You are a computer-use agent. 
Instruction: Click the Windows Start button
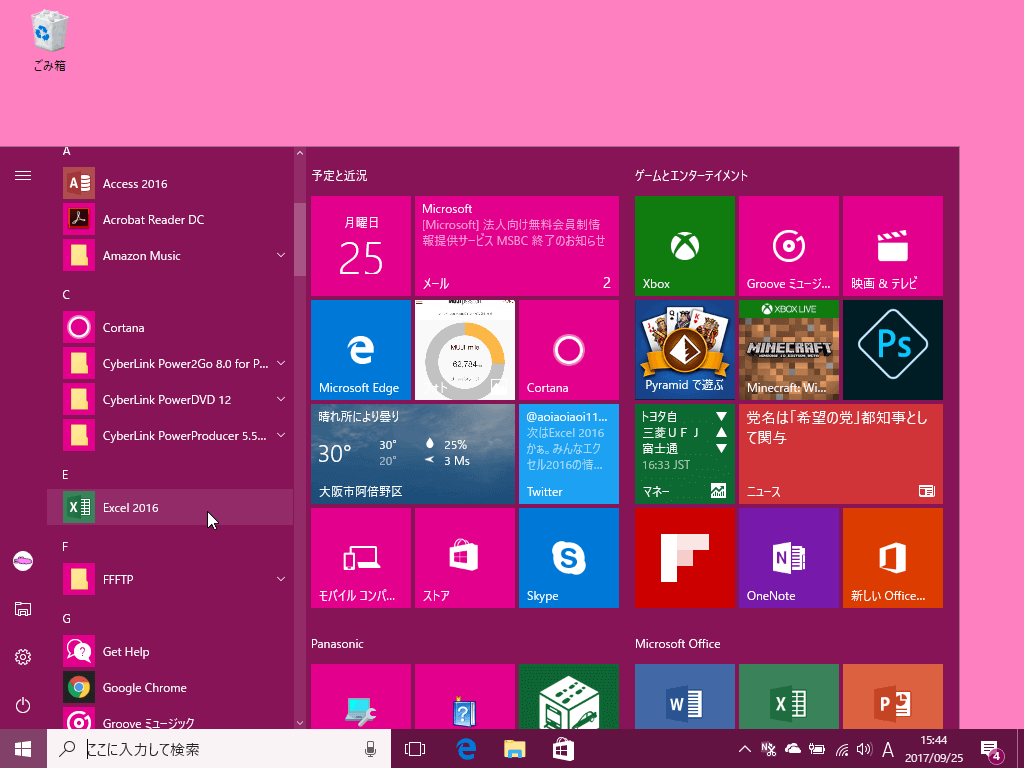[x=23, y=748]
